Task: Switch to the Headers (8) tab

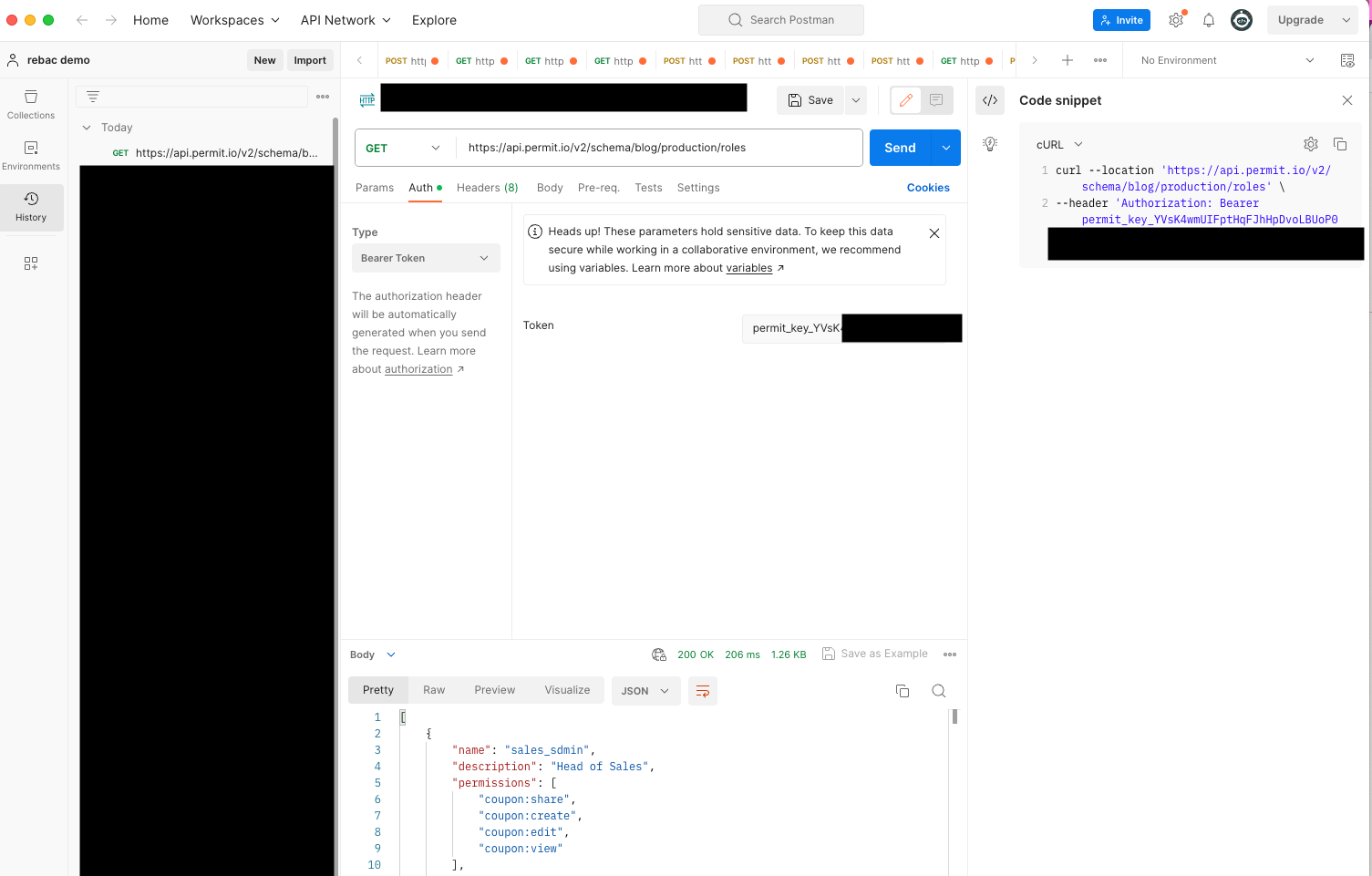Action: click(487, 188)
